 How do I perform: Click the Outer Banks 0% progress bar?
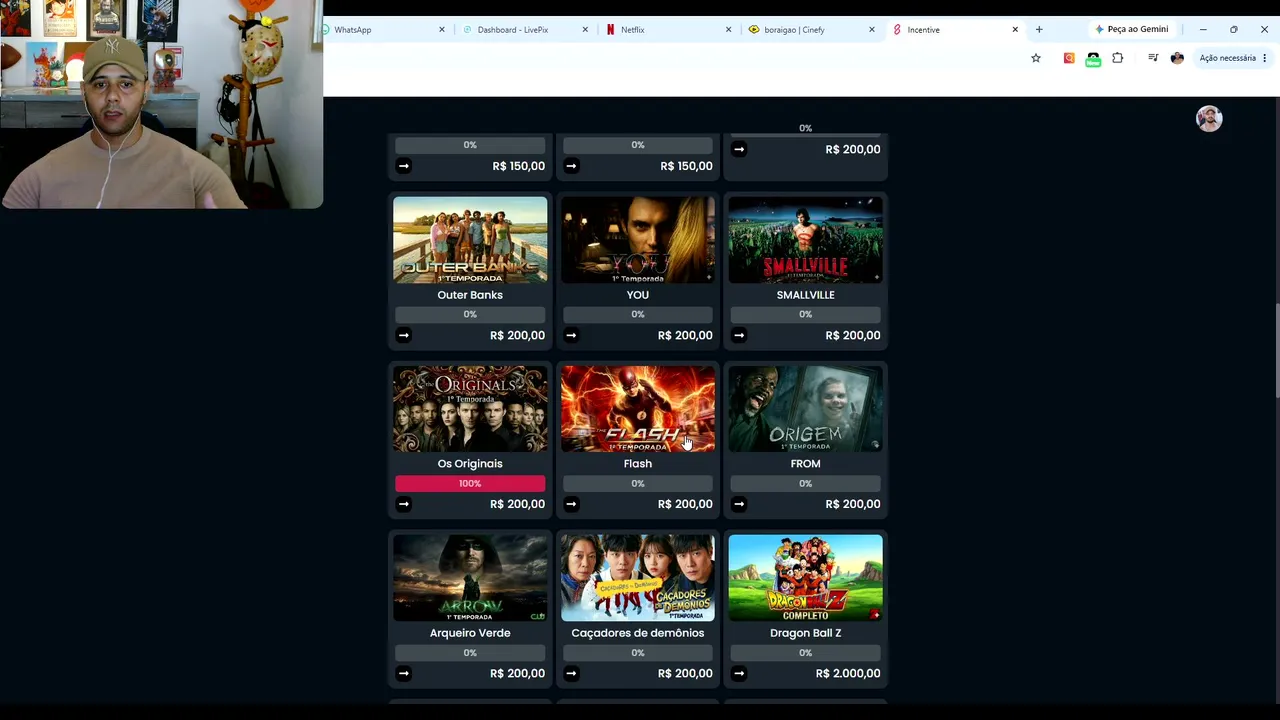click(x=470, y=314)
